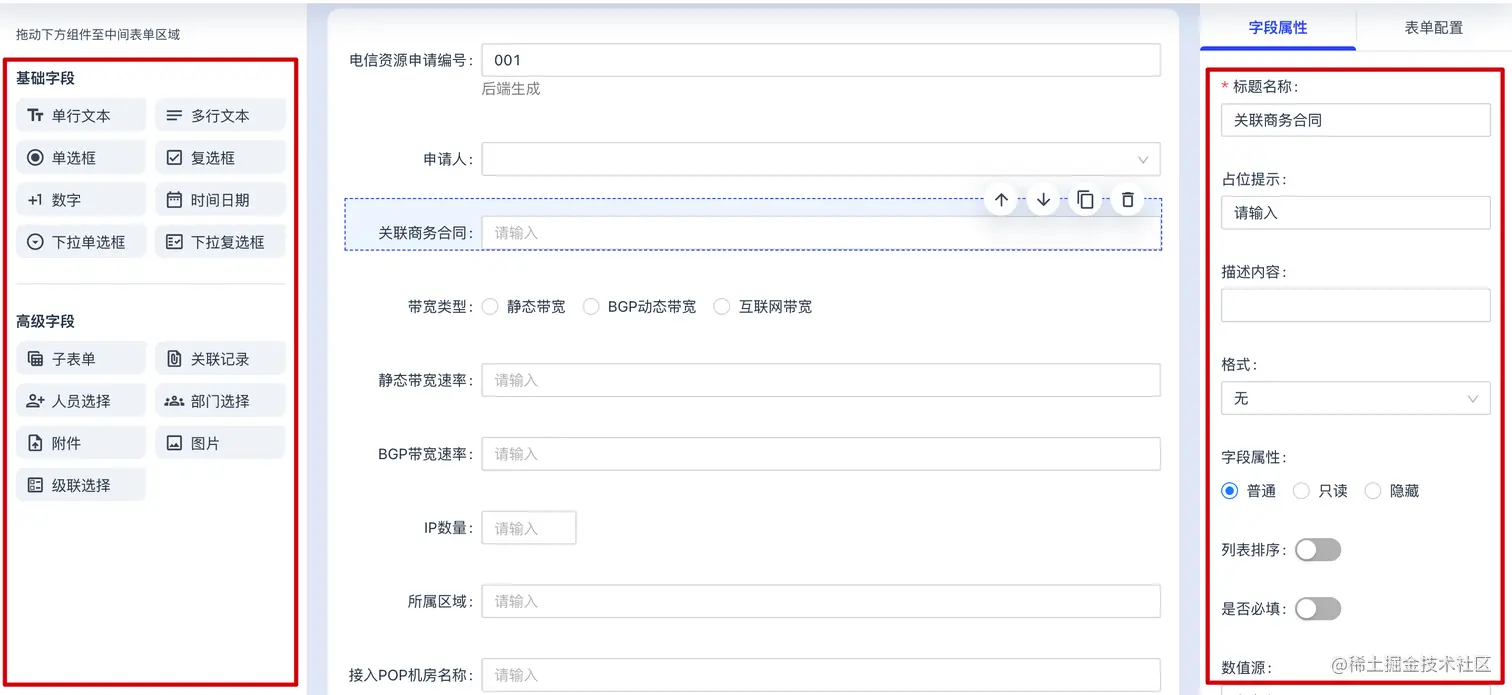Click the 描述内容 property field

click(1355, 305)
